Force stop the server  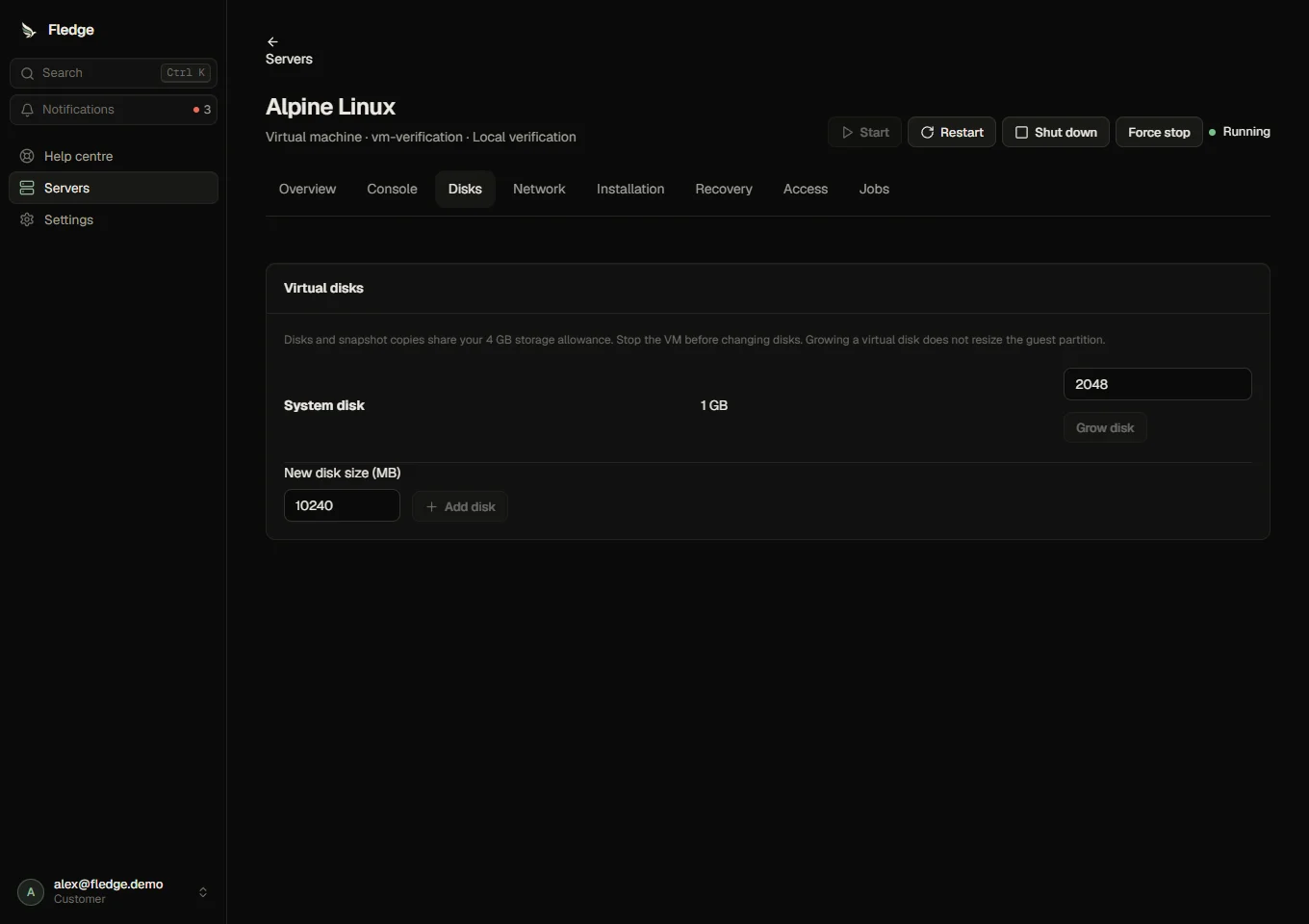(x=1159, y=133)
